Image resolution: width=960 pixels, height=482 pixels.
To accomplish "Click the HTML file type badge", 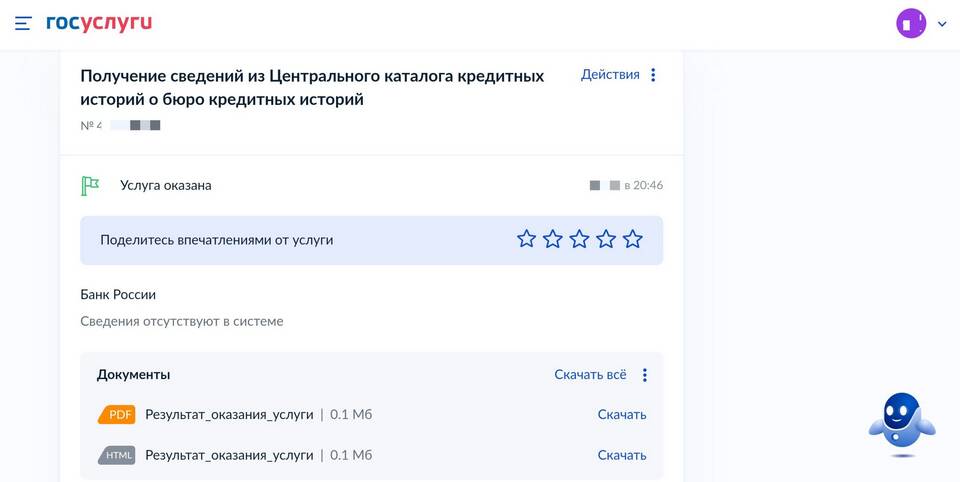I will 117,455.
